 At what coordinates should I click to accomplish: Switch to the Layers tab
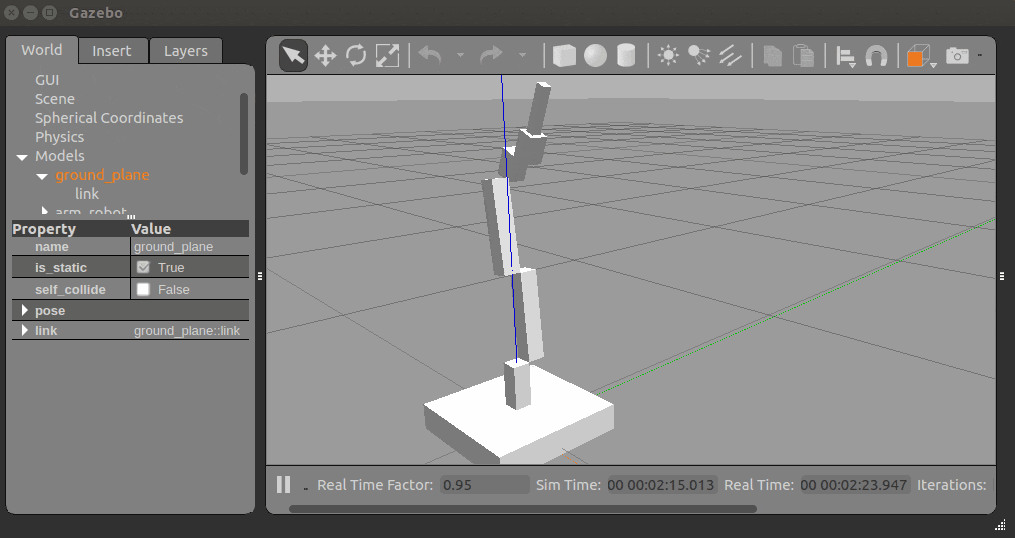click(186, 50)
